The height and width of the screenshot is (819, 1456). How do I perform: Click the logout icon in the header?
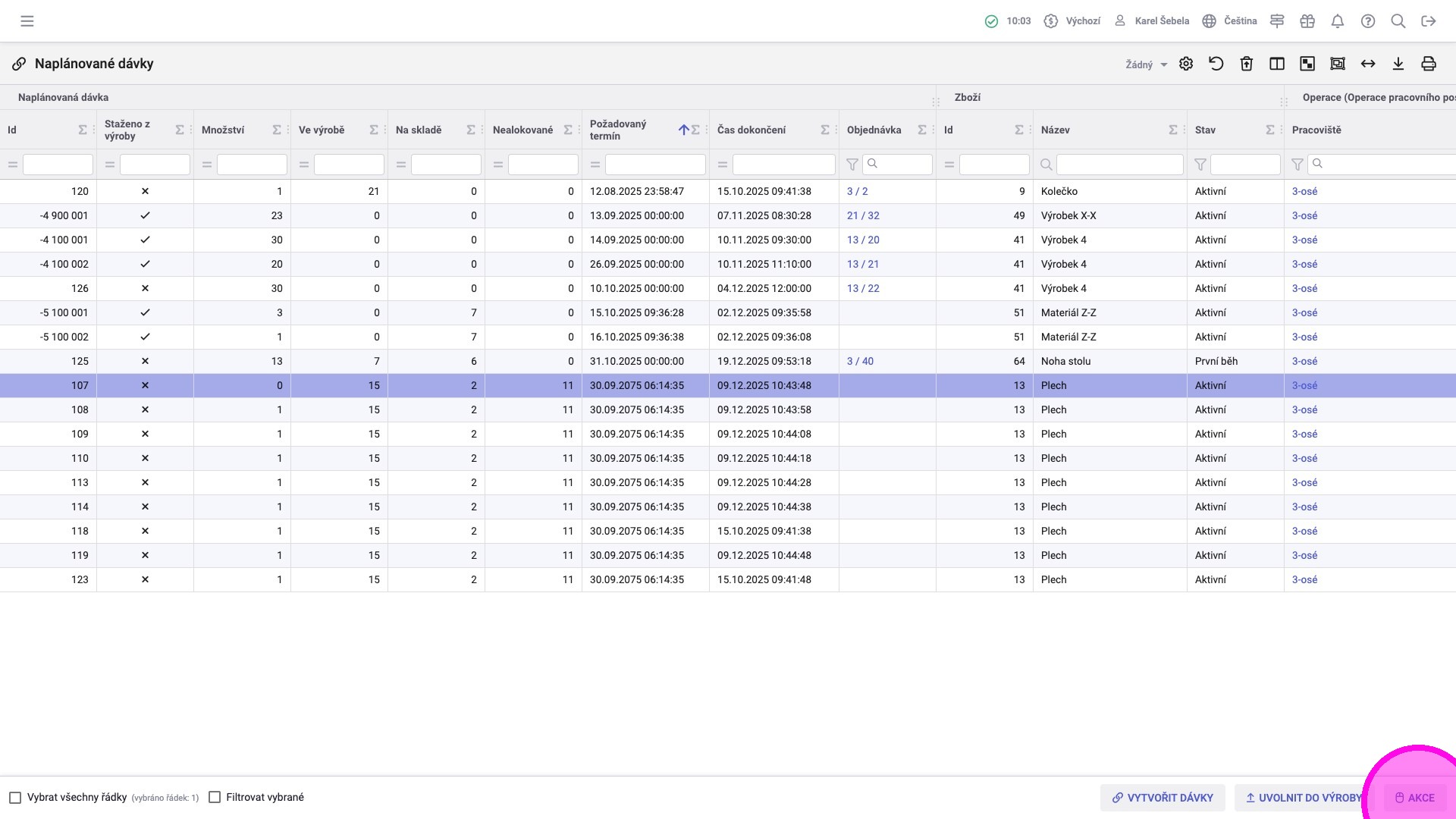pos(1429,21)
